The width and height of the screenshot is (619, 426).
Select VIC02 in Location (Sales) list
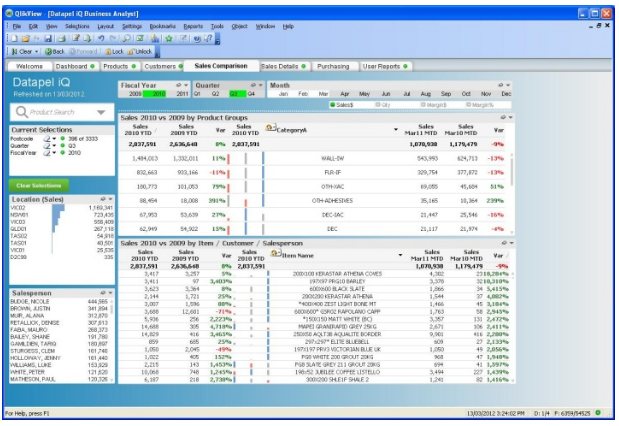point(62,208)
